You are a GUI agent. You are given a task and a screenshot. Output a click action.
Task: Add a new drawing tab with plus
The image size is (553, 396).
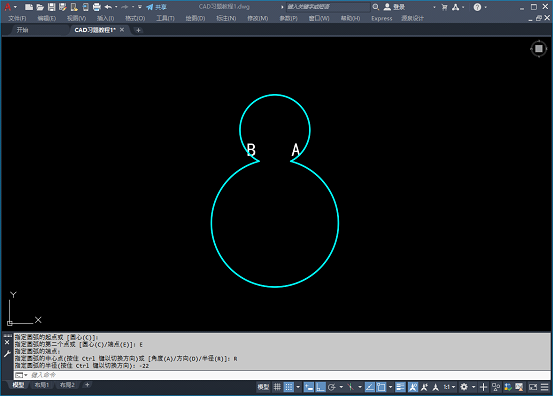click(x=138, y=30)
